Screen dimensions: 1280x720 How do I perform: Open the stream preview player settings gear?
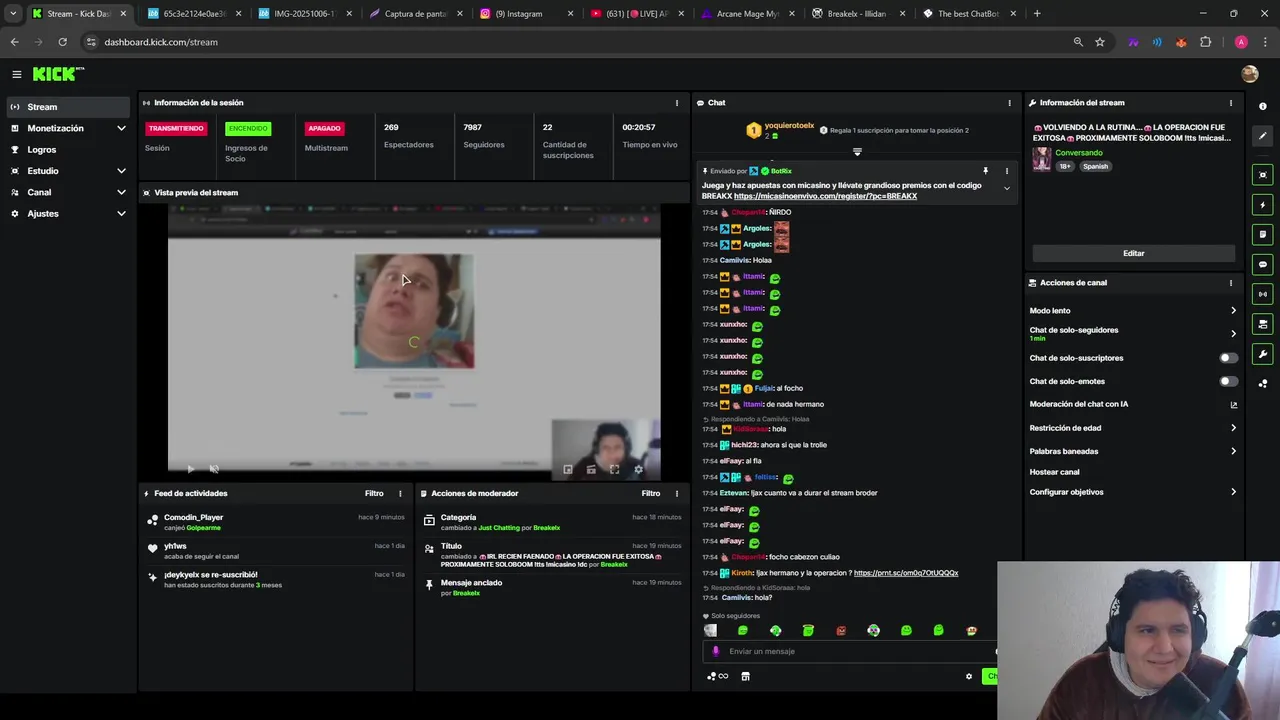pyautogui.click(x=638, y=469)
